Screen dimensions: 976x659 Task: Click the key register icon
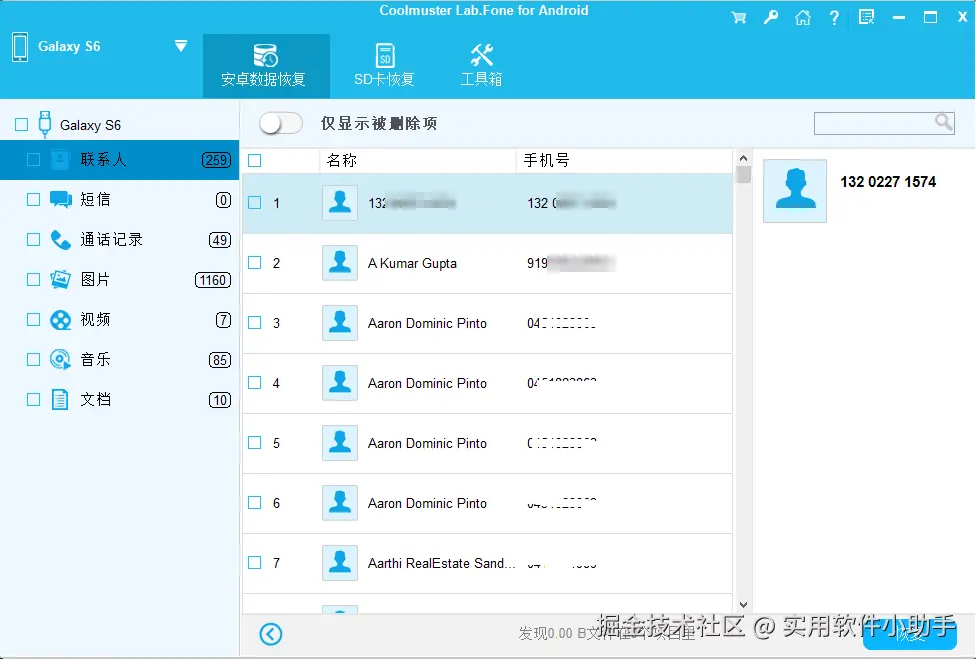pyautogui.click(x=771, y=17)
